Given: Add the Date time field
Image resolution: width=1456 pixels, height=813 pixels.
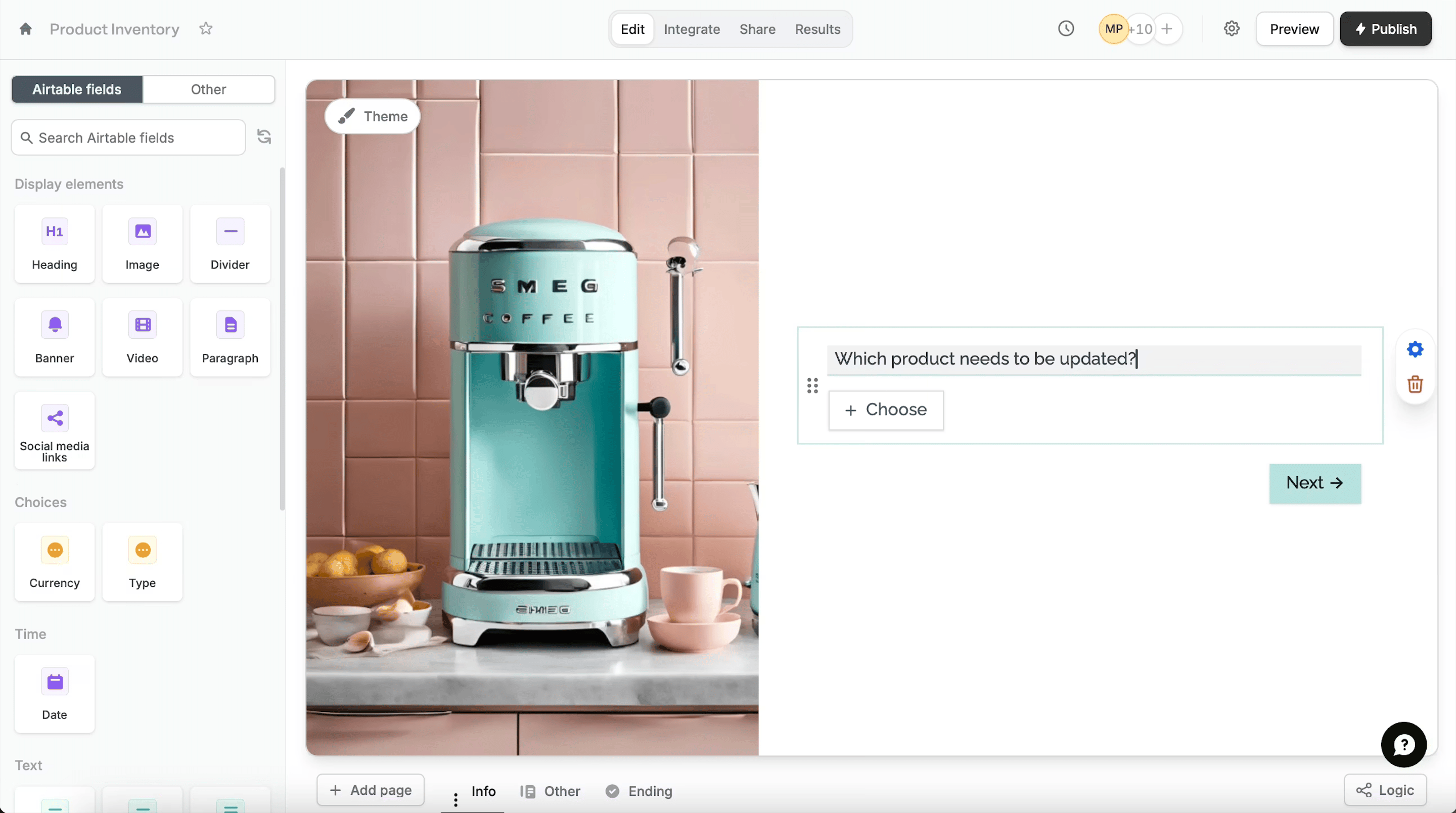Looking at the screenshot, I should [x=54, y=694].
